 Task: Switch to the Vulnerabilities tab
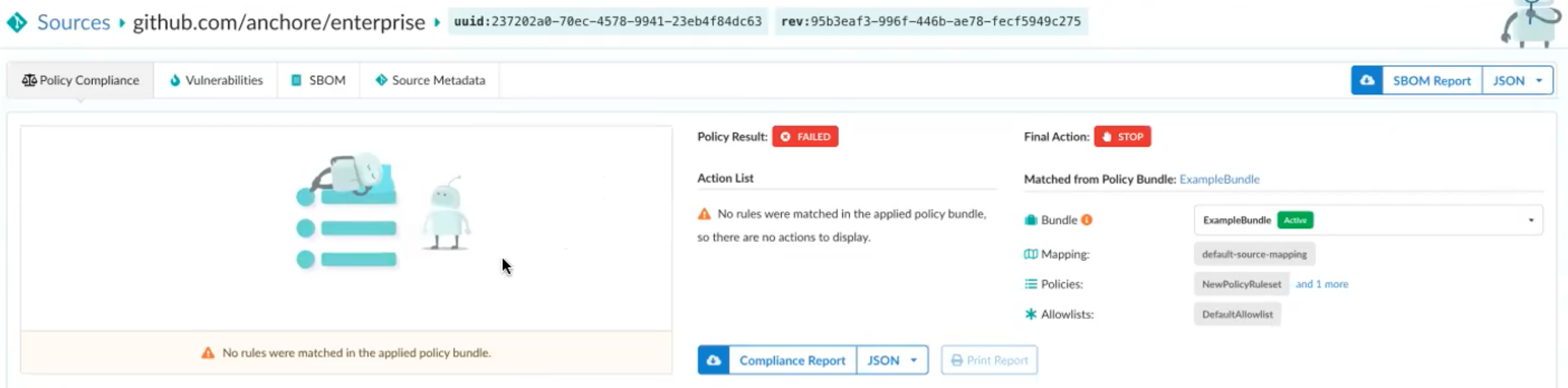click(216, 80)
